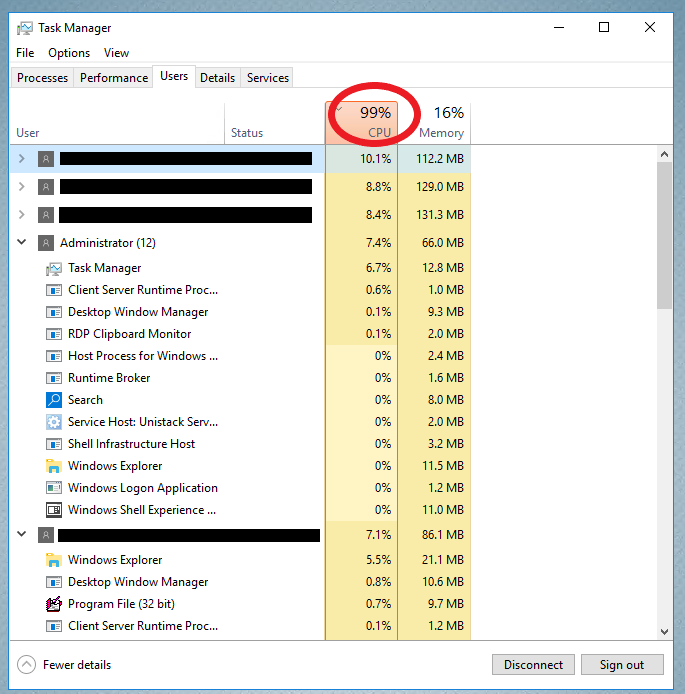Select the Runtime Broker process name

[109, 378]
